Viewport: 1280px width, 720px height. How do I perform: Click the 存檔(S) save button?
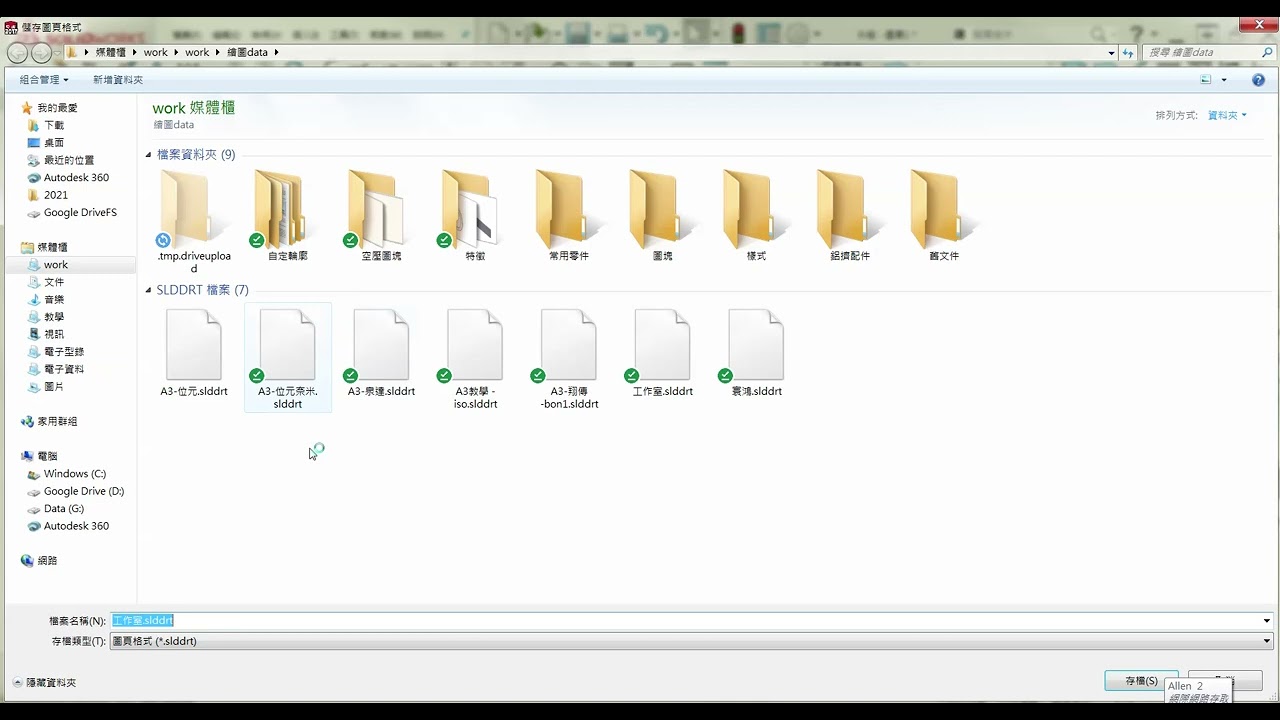(1141, 681)
